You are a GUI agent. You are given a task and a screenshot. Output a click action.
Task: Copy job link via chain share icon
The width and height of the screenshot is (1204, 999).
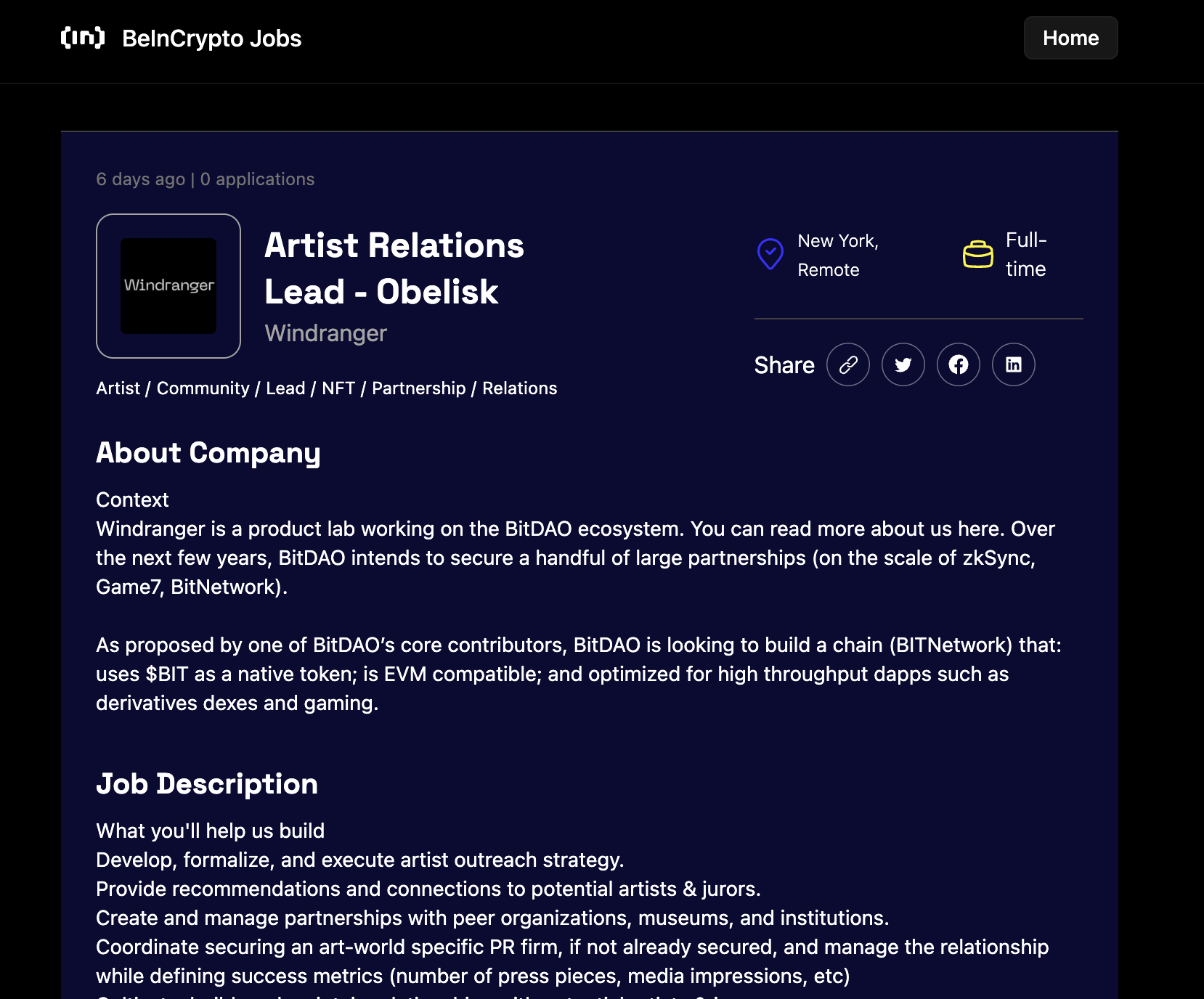847,364
